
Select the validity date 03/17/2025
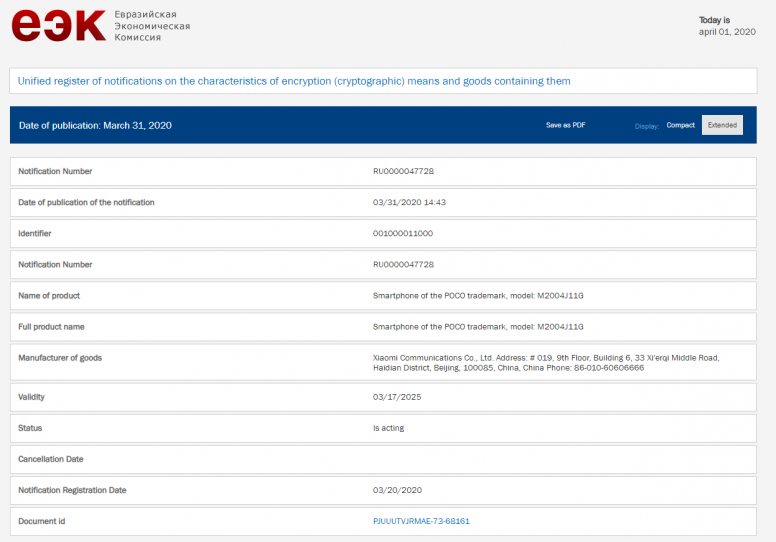(397, 397)
